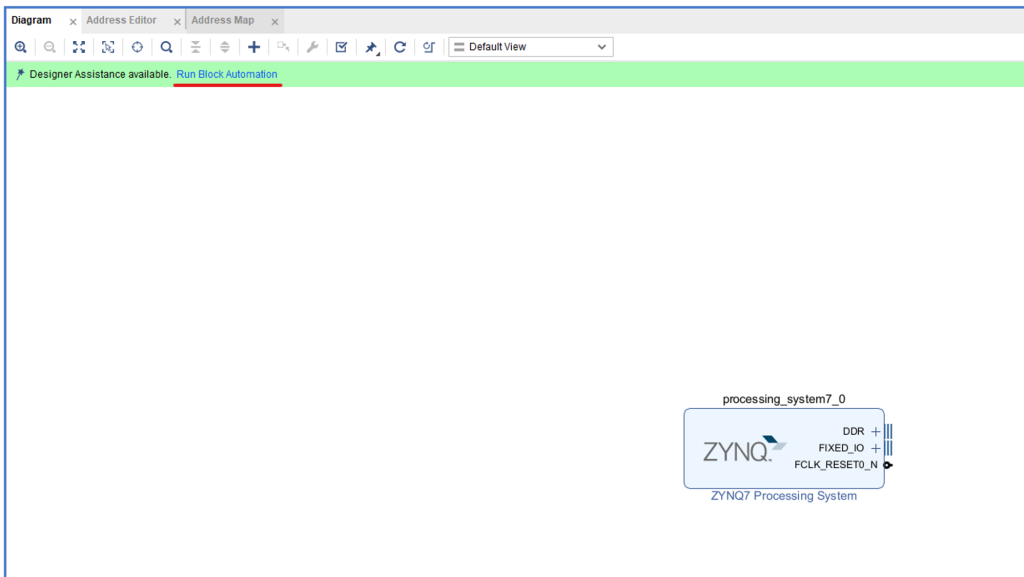
Task: Open the Address Map tab
Action: (x=223, y=20)
